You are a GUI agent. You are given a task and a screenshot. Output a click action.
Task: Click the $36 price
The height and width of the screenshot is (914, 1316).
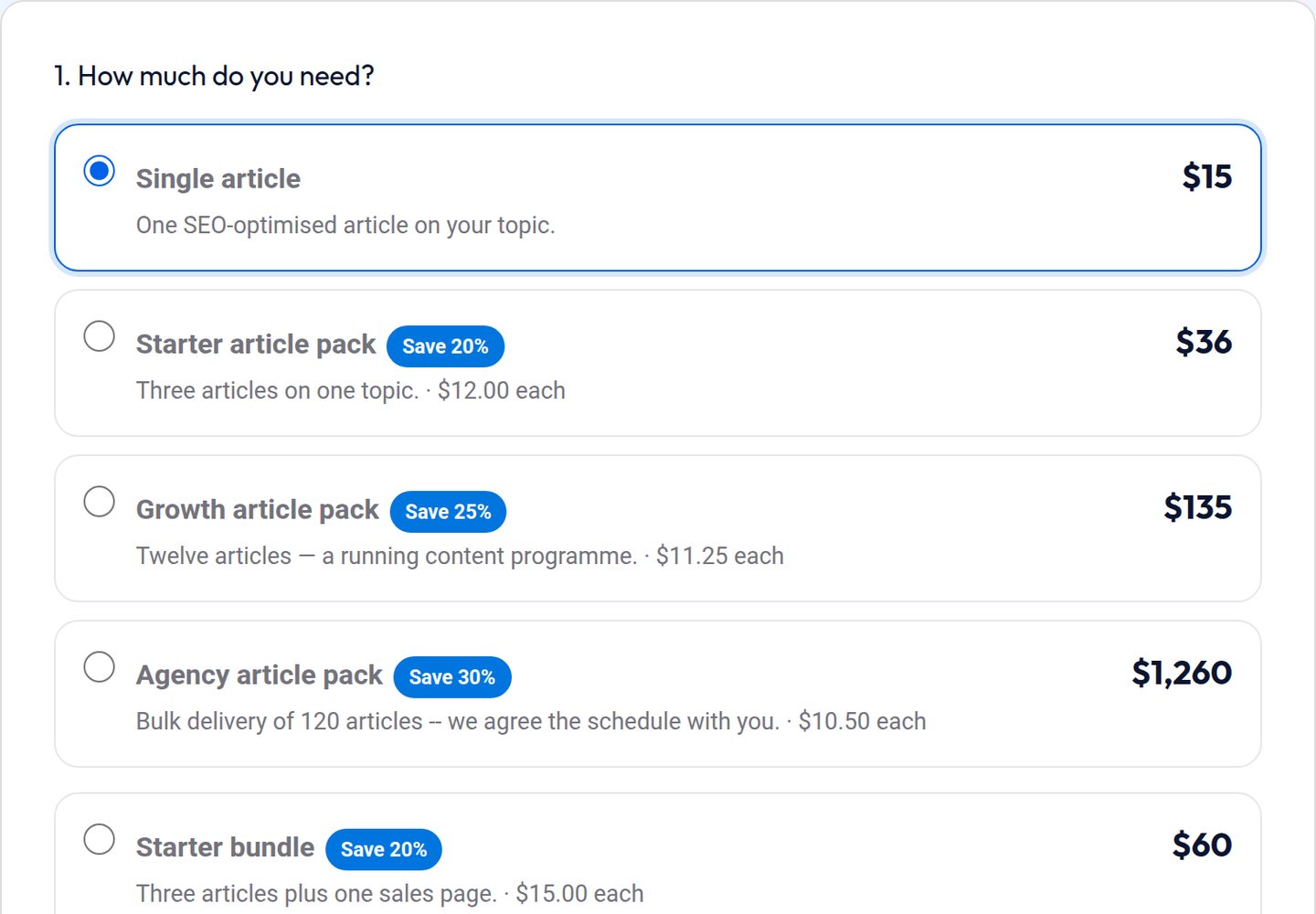coord(1204,342)
